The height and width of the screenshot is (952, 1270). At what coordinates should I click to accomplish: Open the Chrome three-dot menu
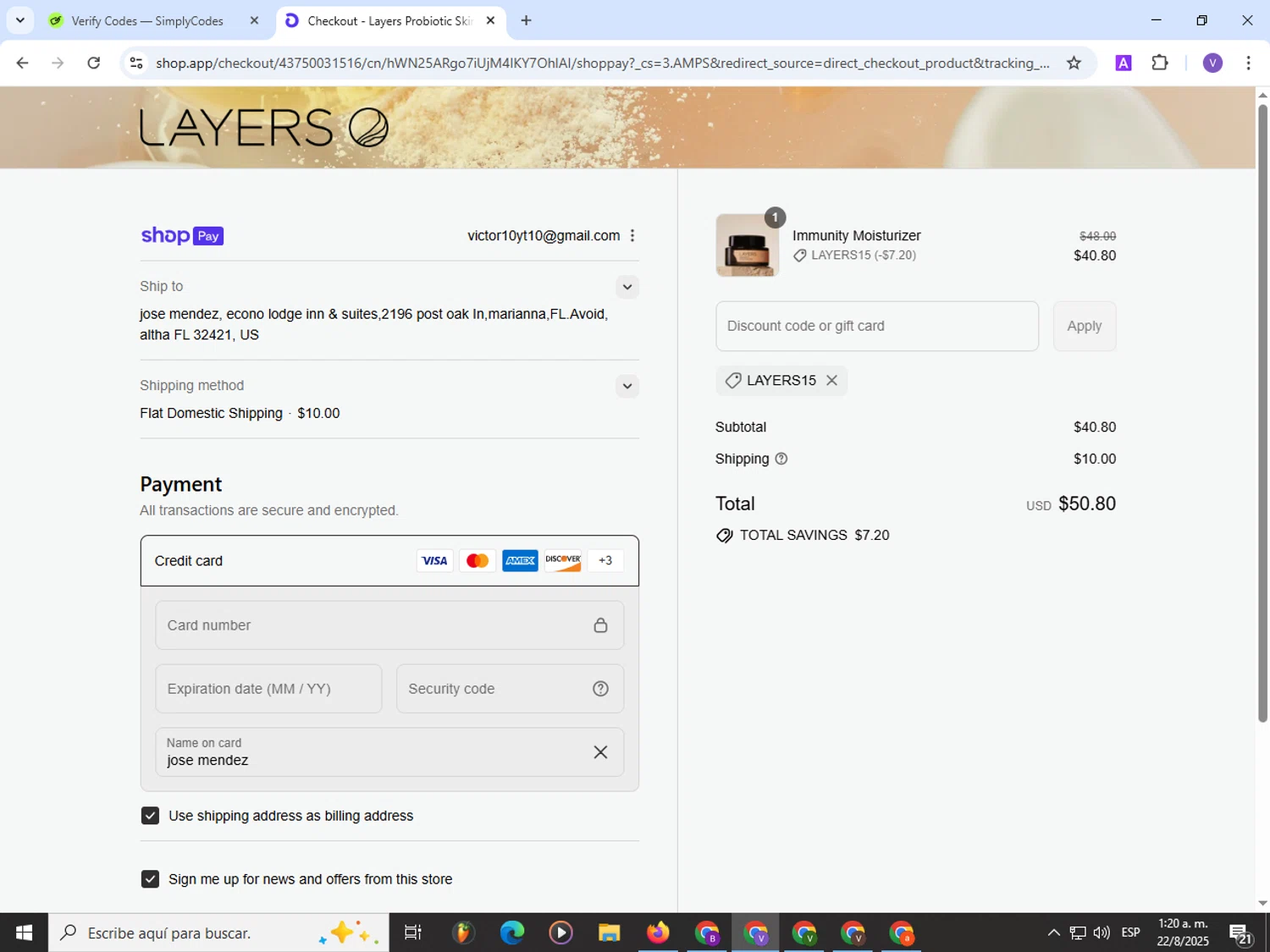pos(1248,63)
